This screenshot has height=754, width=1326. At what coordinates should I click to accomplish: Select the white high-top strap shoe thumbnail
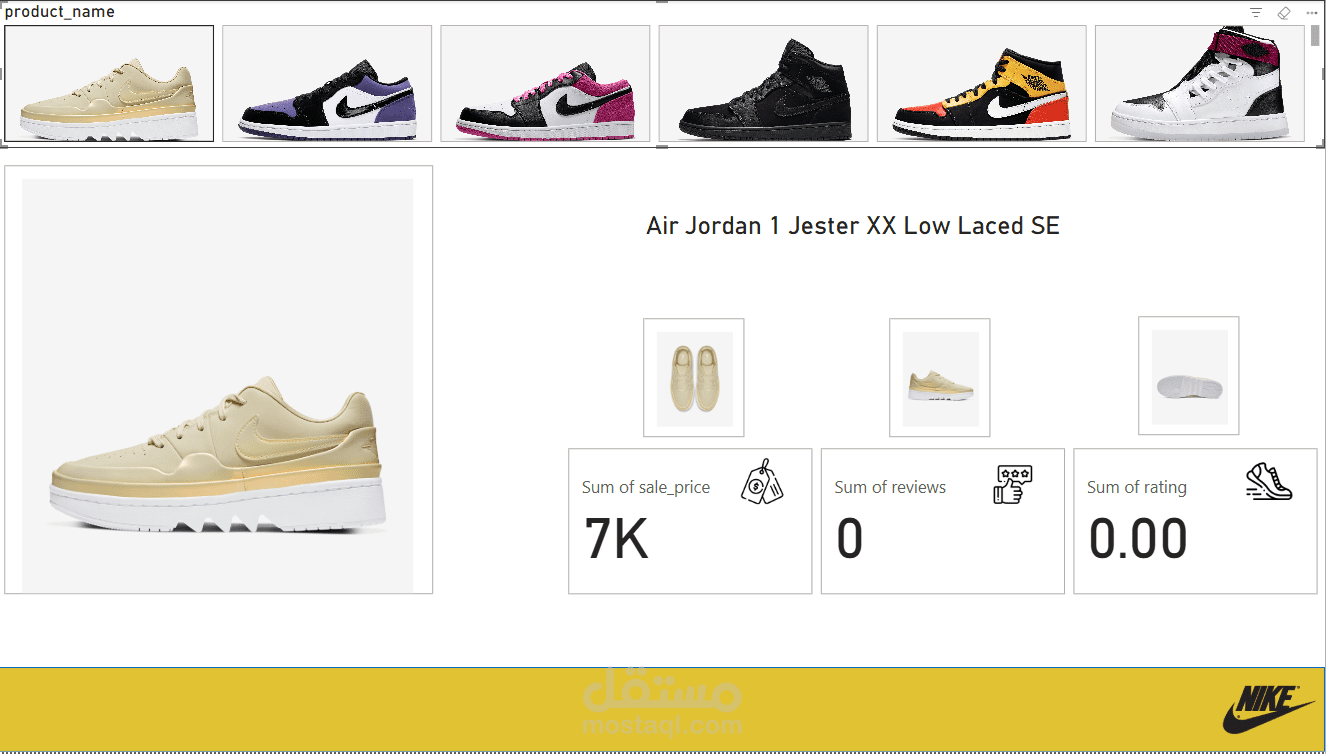pos(1199,84)
